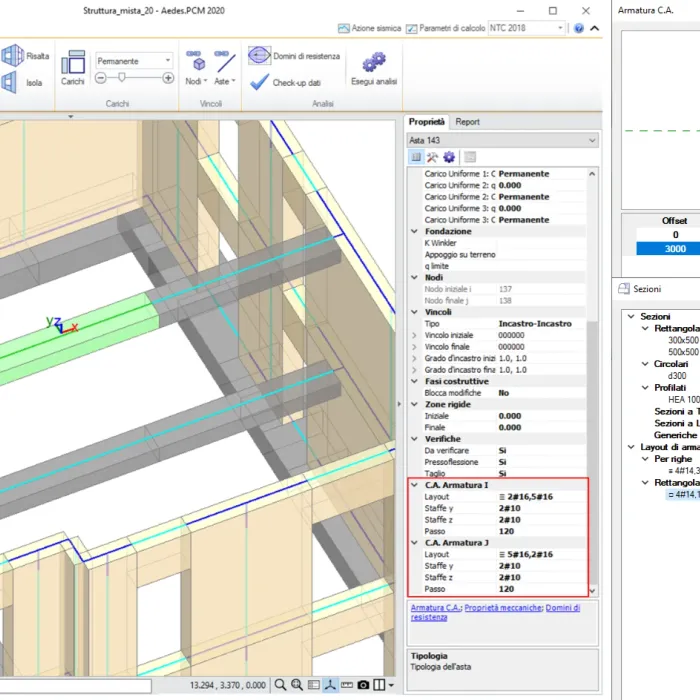Open Domini di resistenza icon
The height and width of the screenshot is (700, 700).
click(259, 56)
